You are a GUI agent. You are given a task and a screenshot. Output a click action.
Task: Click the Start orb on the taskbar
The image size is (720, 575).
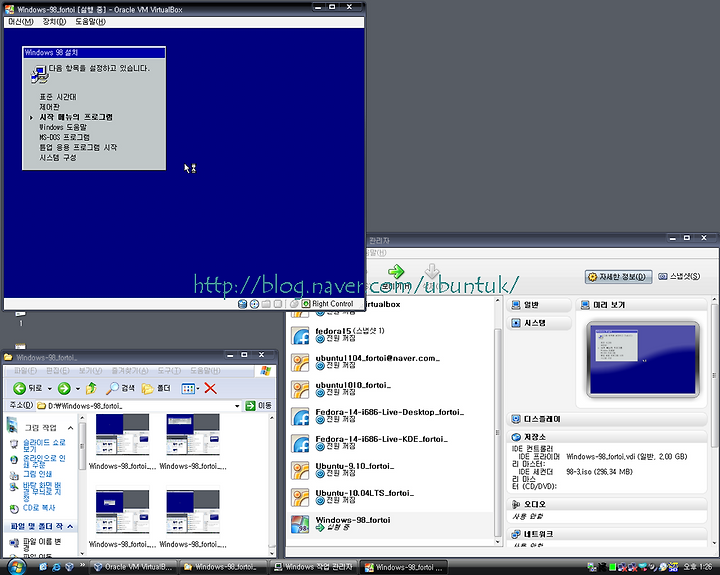click(x=16, y=567)
